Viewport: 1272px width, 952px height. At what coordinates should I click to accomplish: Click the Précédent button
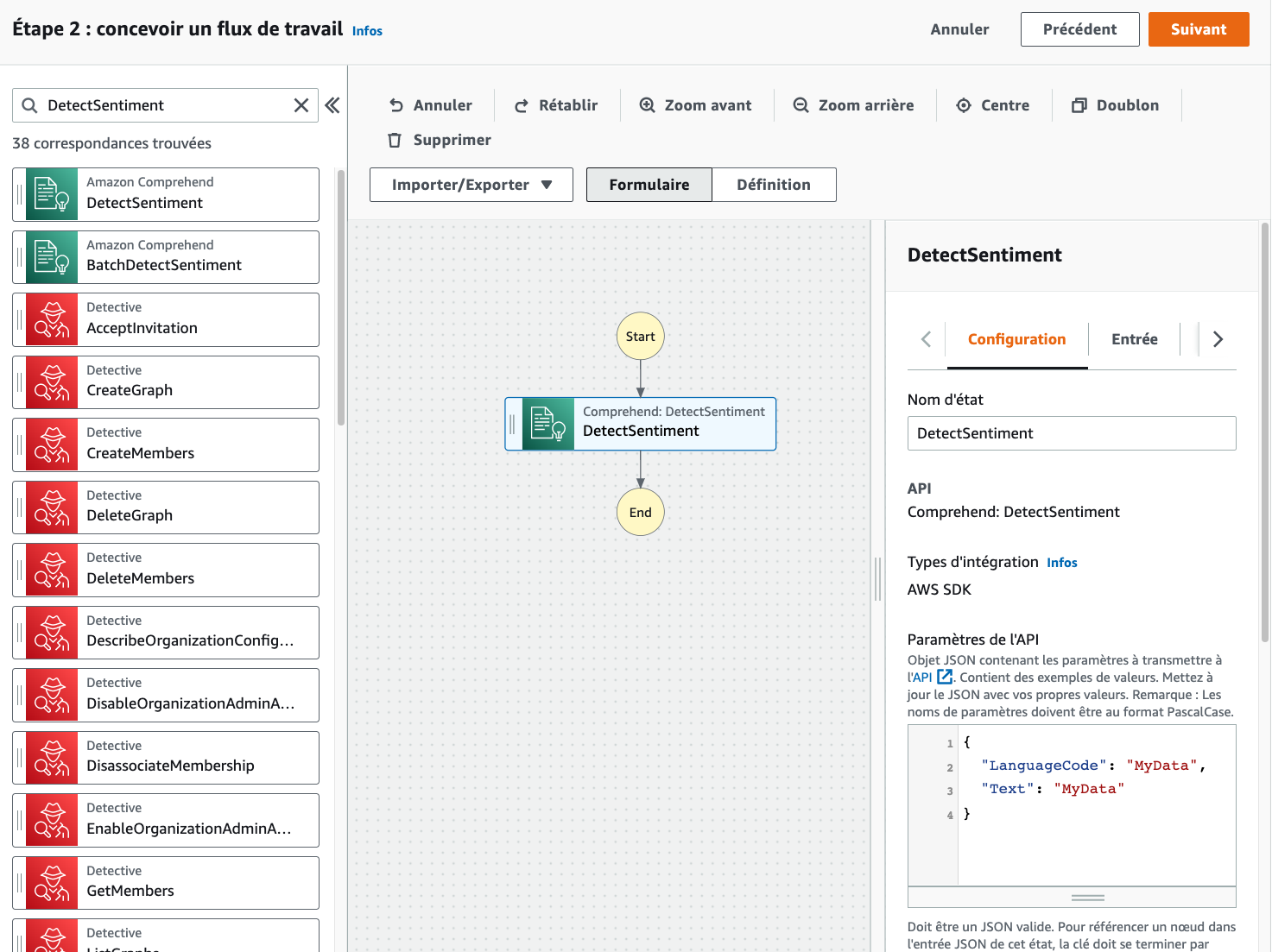[x=1079, y=29]
